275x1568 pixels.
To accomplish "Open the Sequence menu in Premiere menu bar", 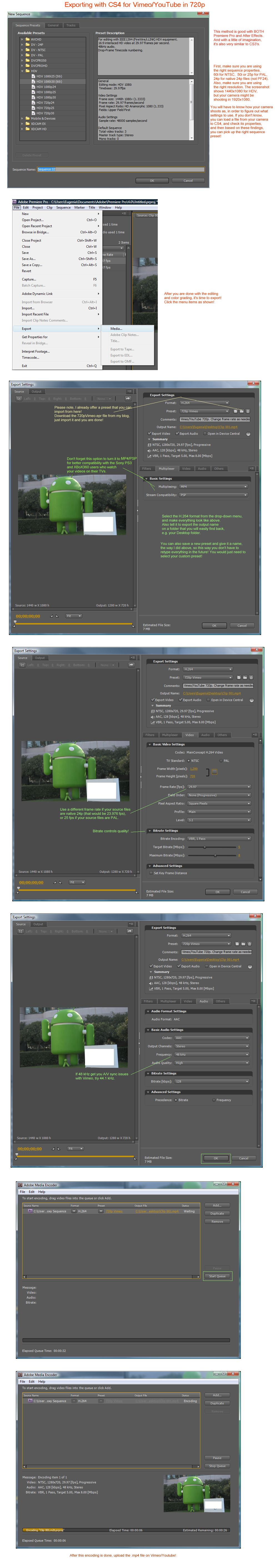I will click(x=63, y=208).
